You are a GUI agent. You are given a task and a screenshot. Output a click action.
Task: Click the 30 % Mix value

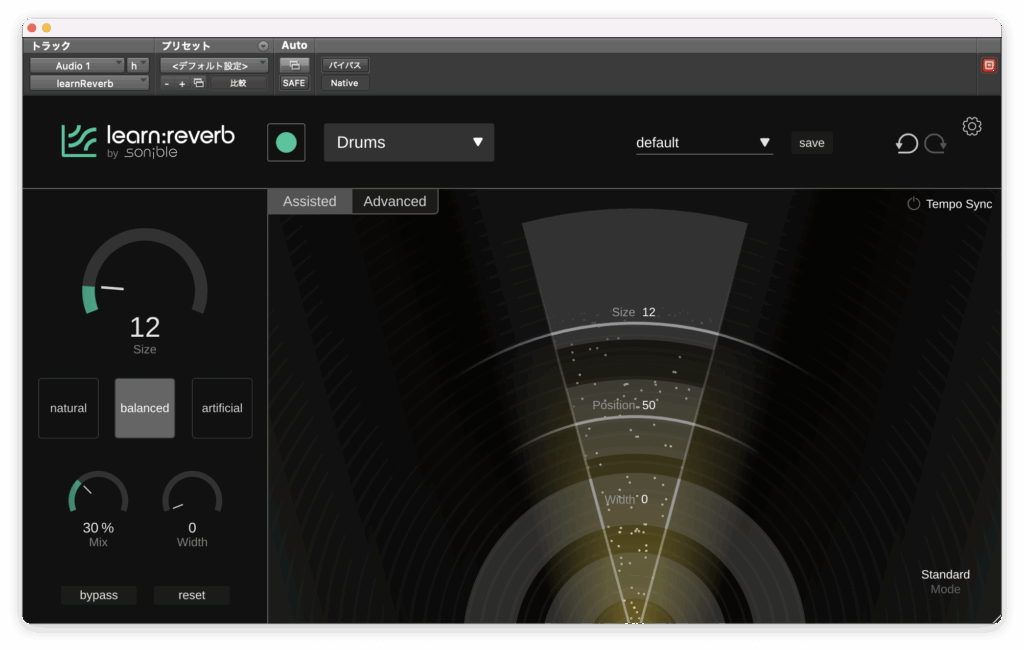[98, 528]
